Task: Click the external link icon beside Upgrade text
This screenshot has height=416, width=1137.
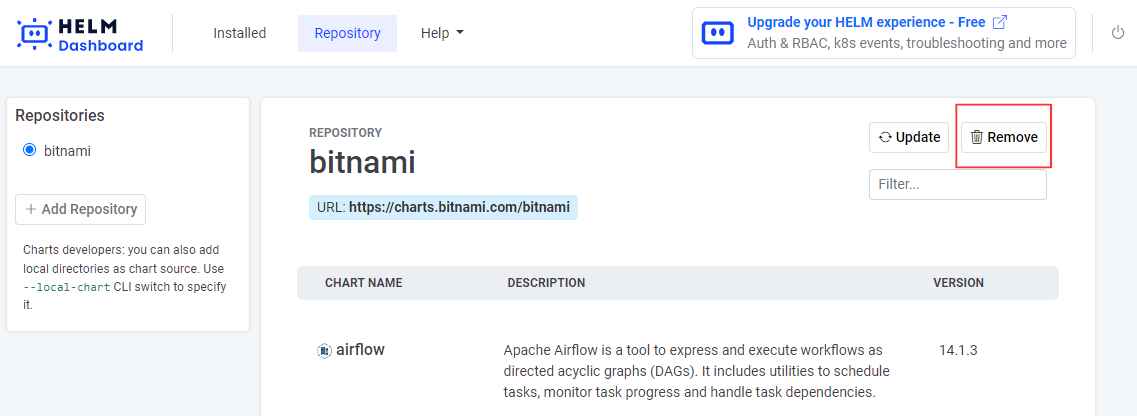Action: [1000, 22]
